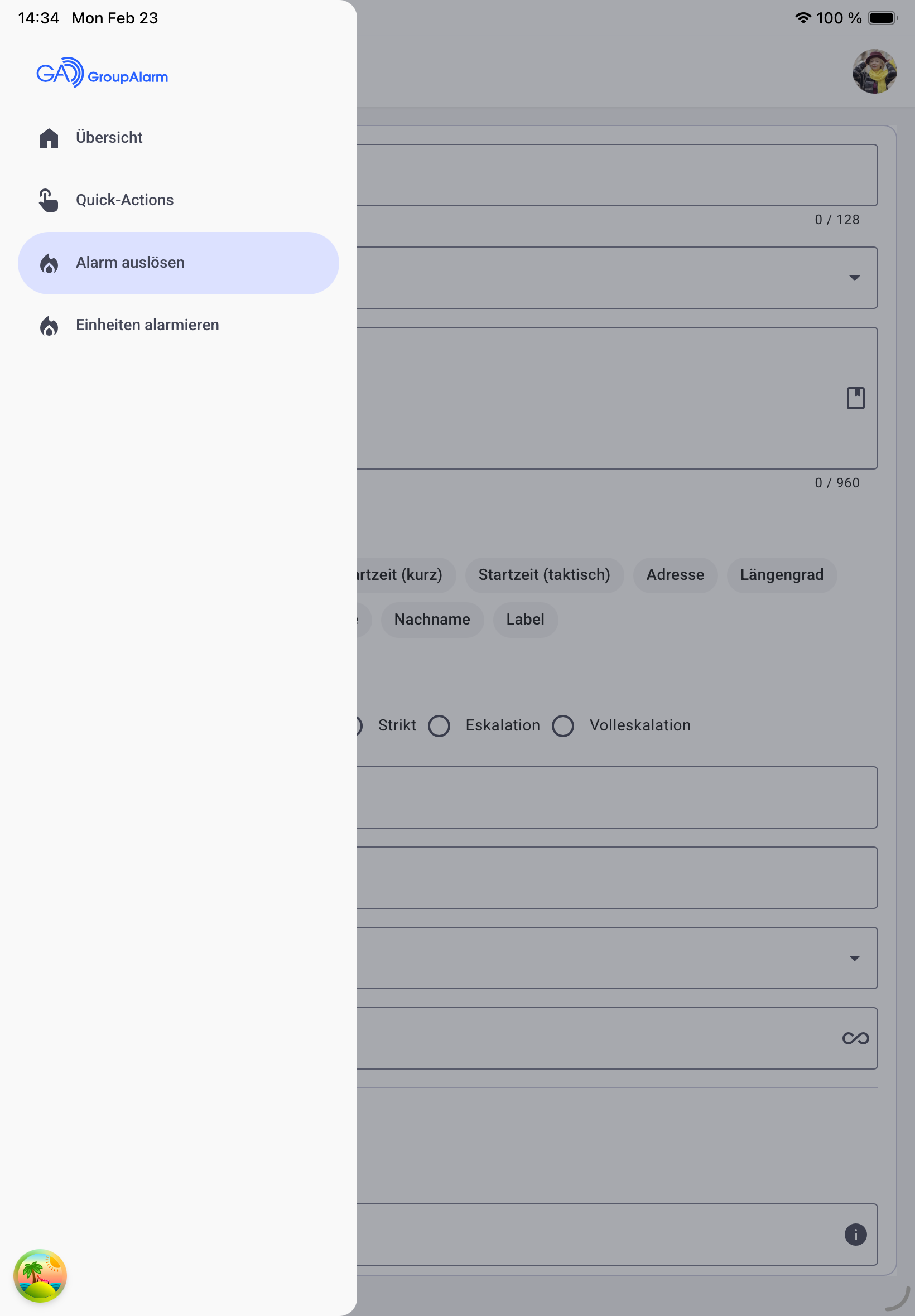Select the Volleskalation radio button
This screenshot has height=1316, width=915.
click(x=562, y=725)
